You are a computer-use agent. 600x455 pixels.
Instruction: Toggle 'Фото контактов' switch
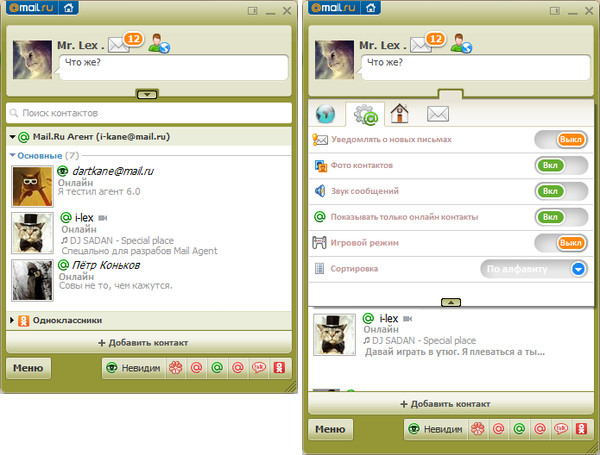pos(561,165)
